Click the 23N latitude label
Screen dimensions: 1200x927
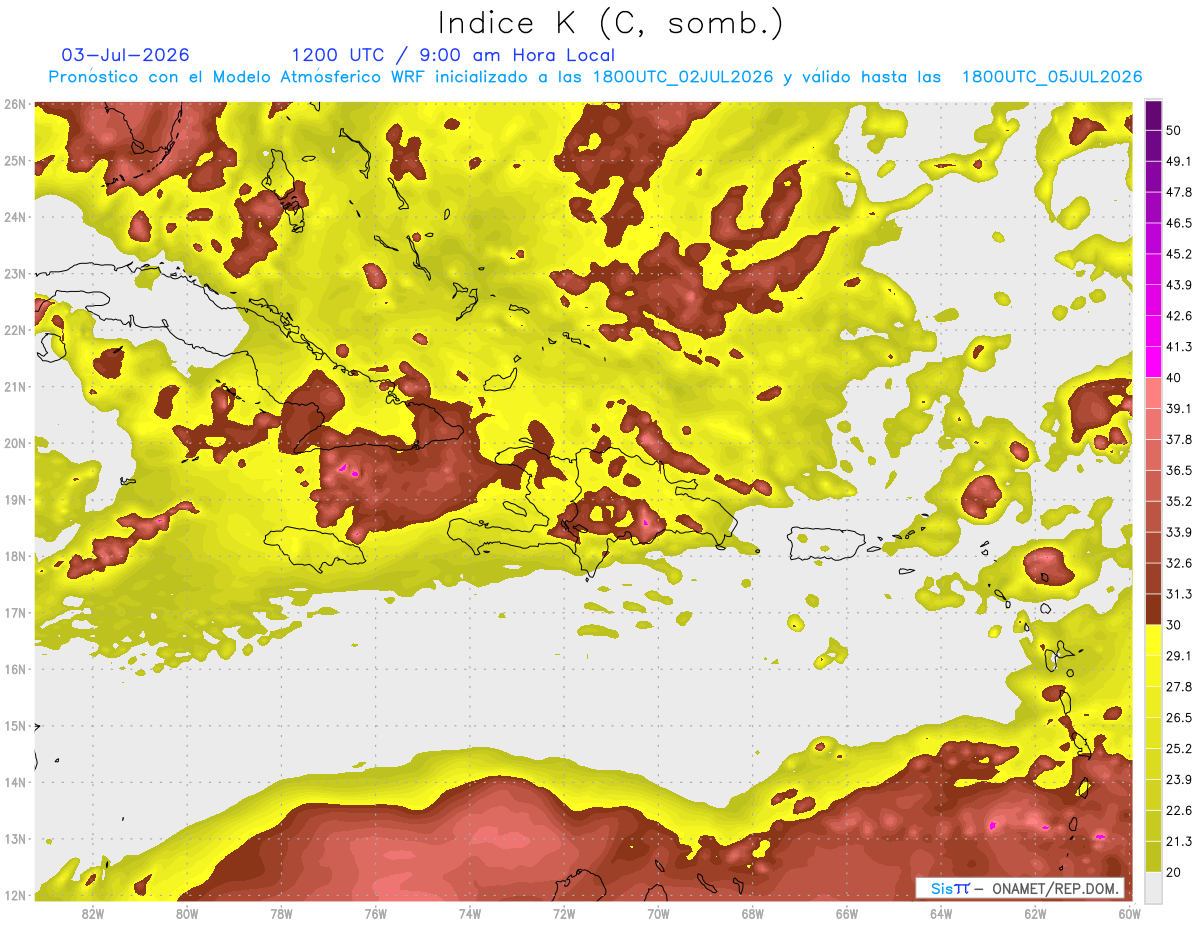[x=14, y=274]
